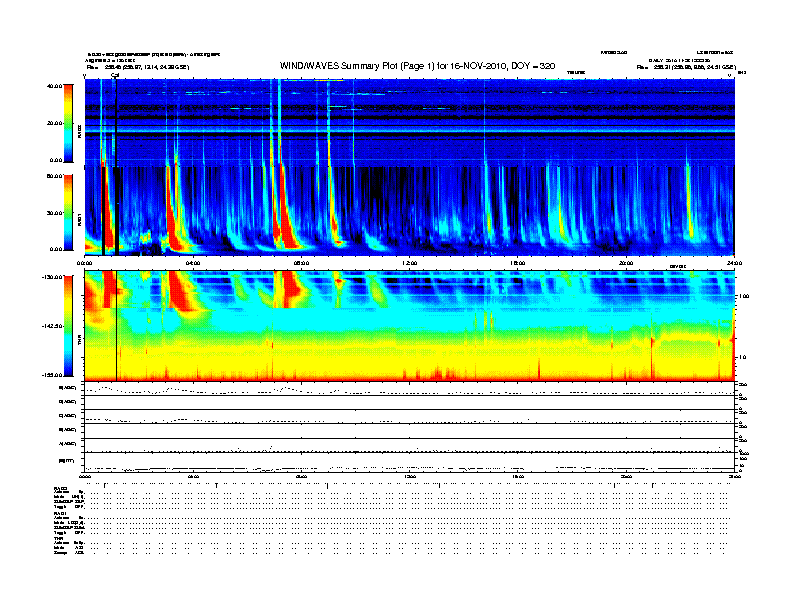Viewport: 792px width, 612px height.
Task: Click the Cal marker above RAD2 panel
Action: (x=116, y=74)
